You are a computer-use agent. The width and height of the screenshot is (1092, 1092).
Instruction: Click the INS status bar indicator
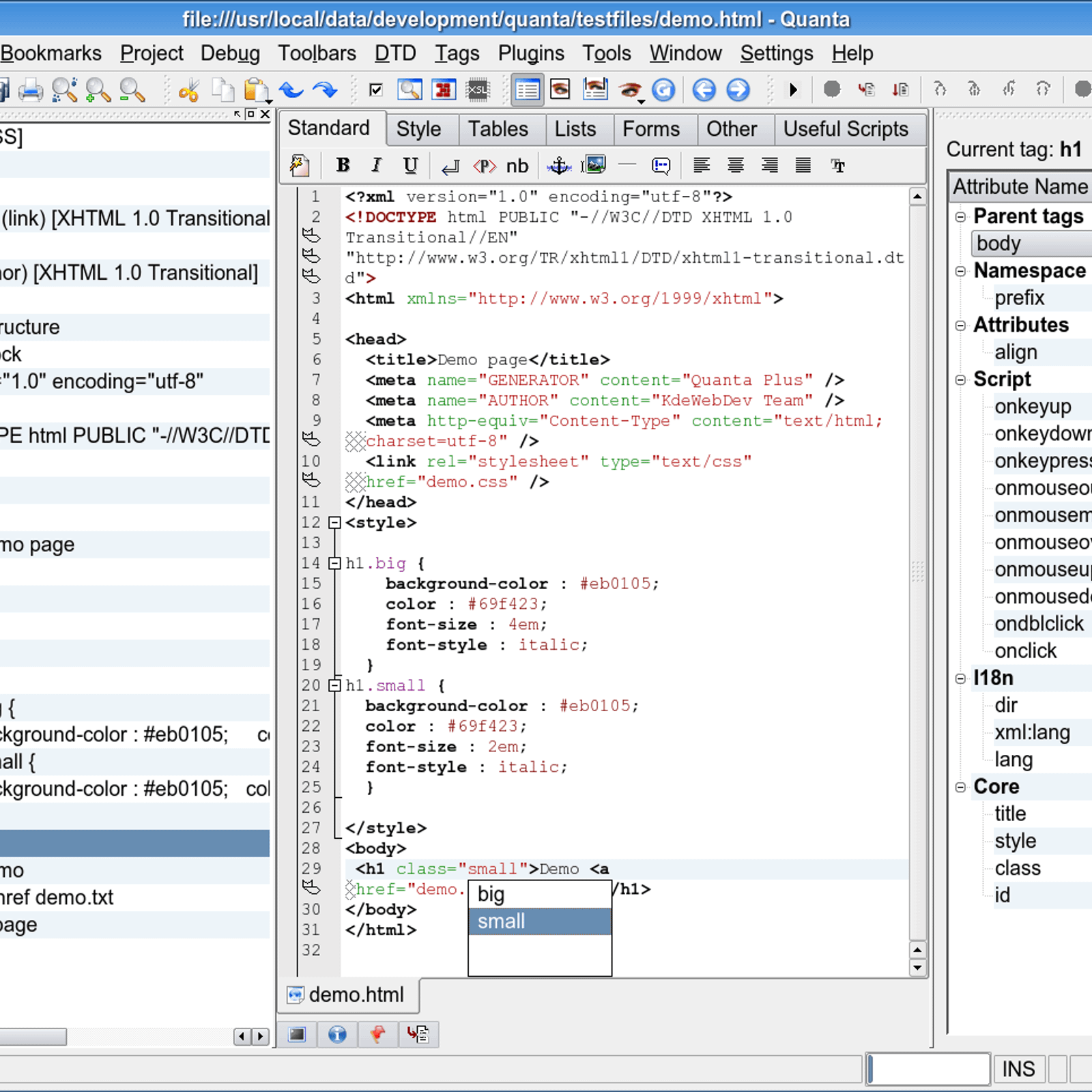(1018, 1069)
